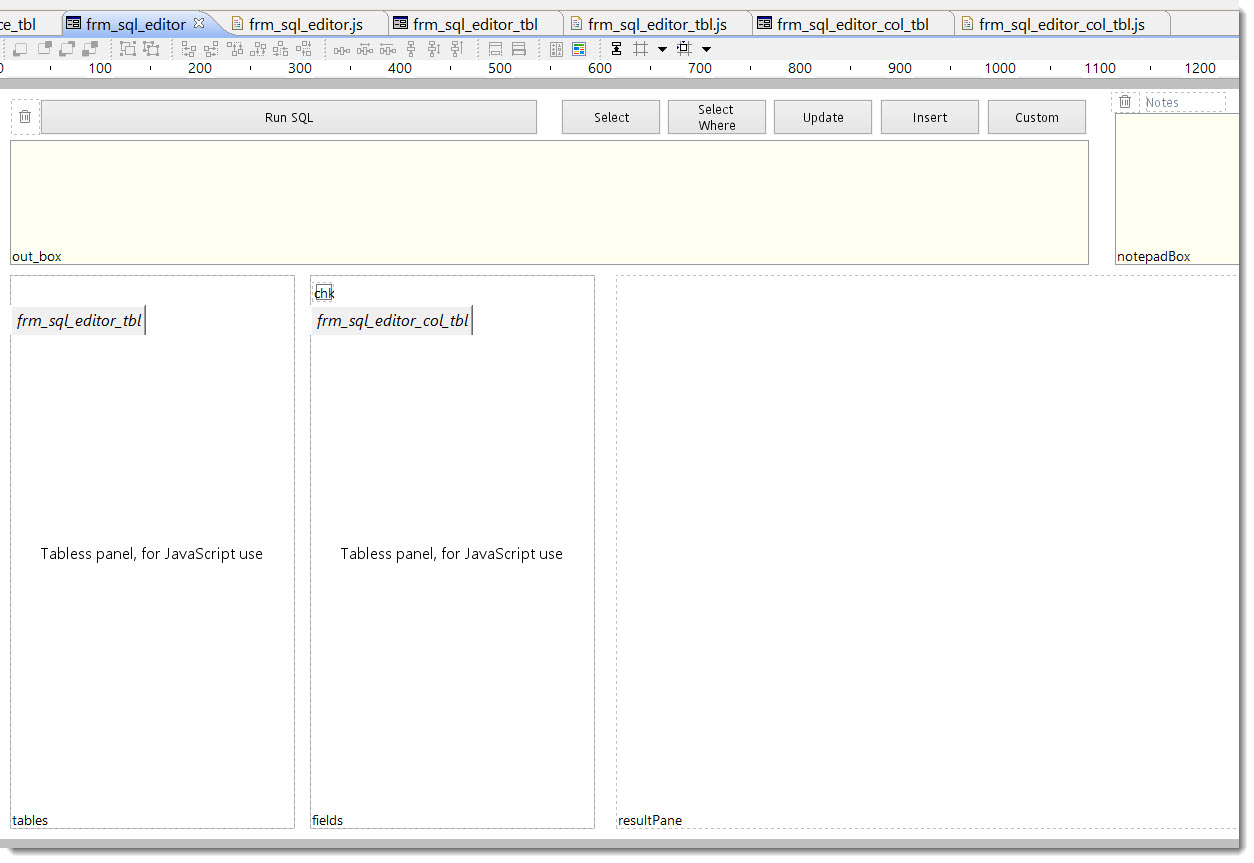Click the vertical spacing distribute icon
Screen dimensions: 1254x863
pos(410,49)
